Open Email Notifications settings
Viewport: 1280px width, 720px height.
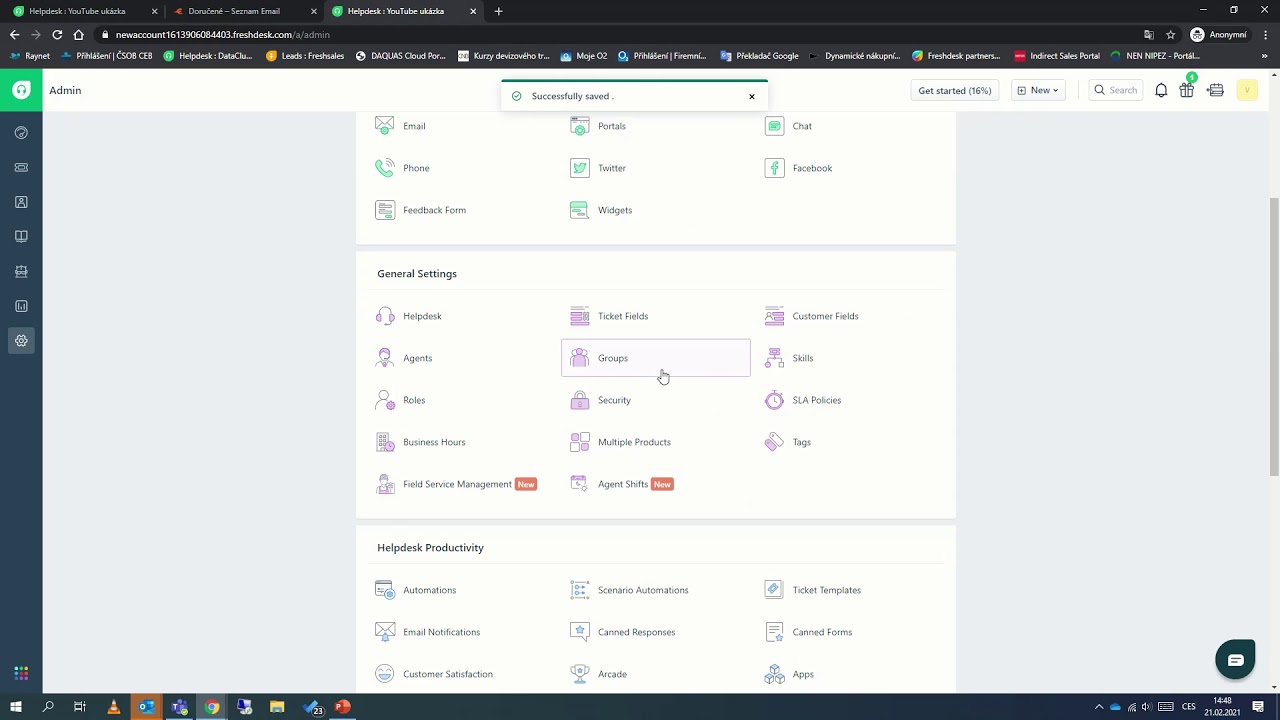click(x=428, y=632)
